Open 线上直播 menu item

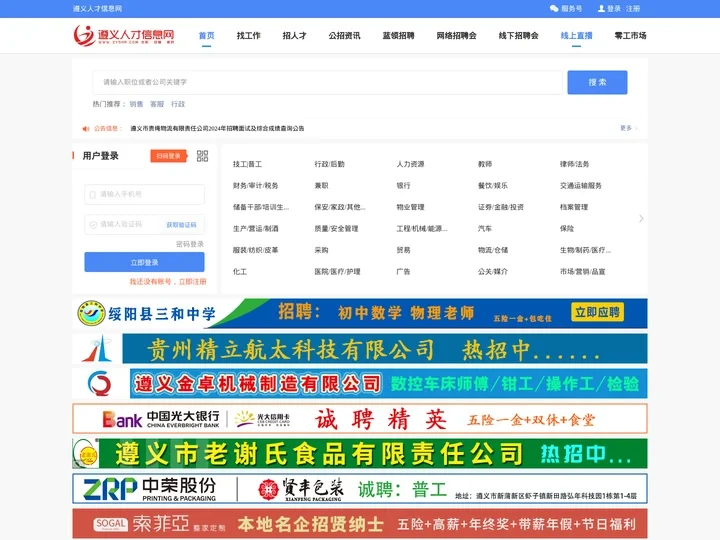tap(576, 35)
